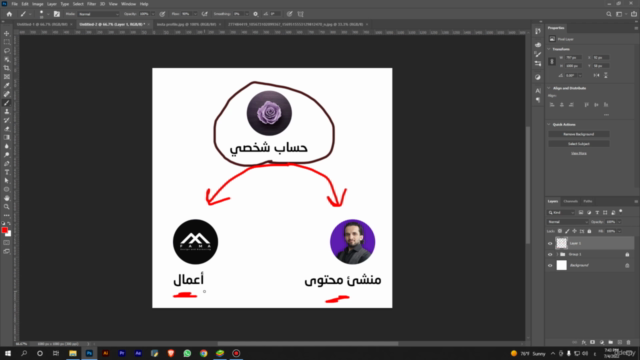
Task: Toggle lock all padlock icon
Action: (x=589, y=231)
